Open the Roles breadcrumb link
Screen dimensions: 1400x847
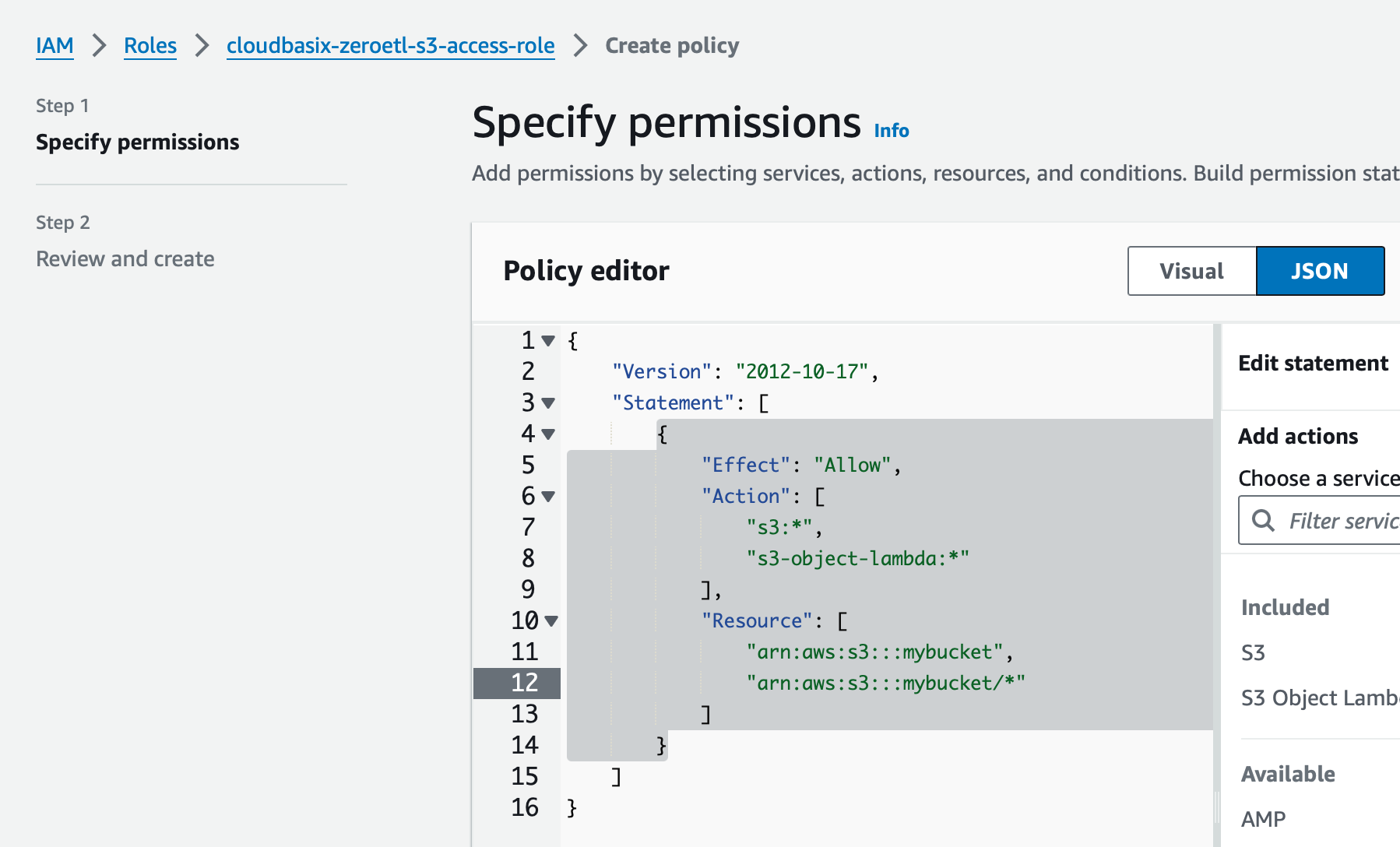[x=150, y=45]
